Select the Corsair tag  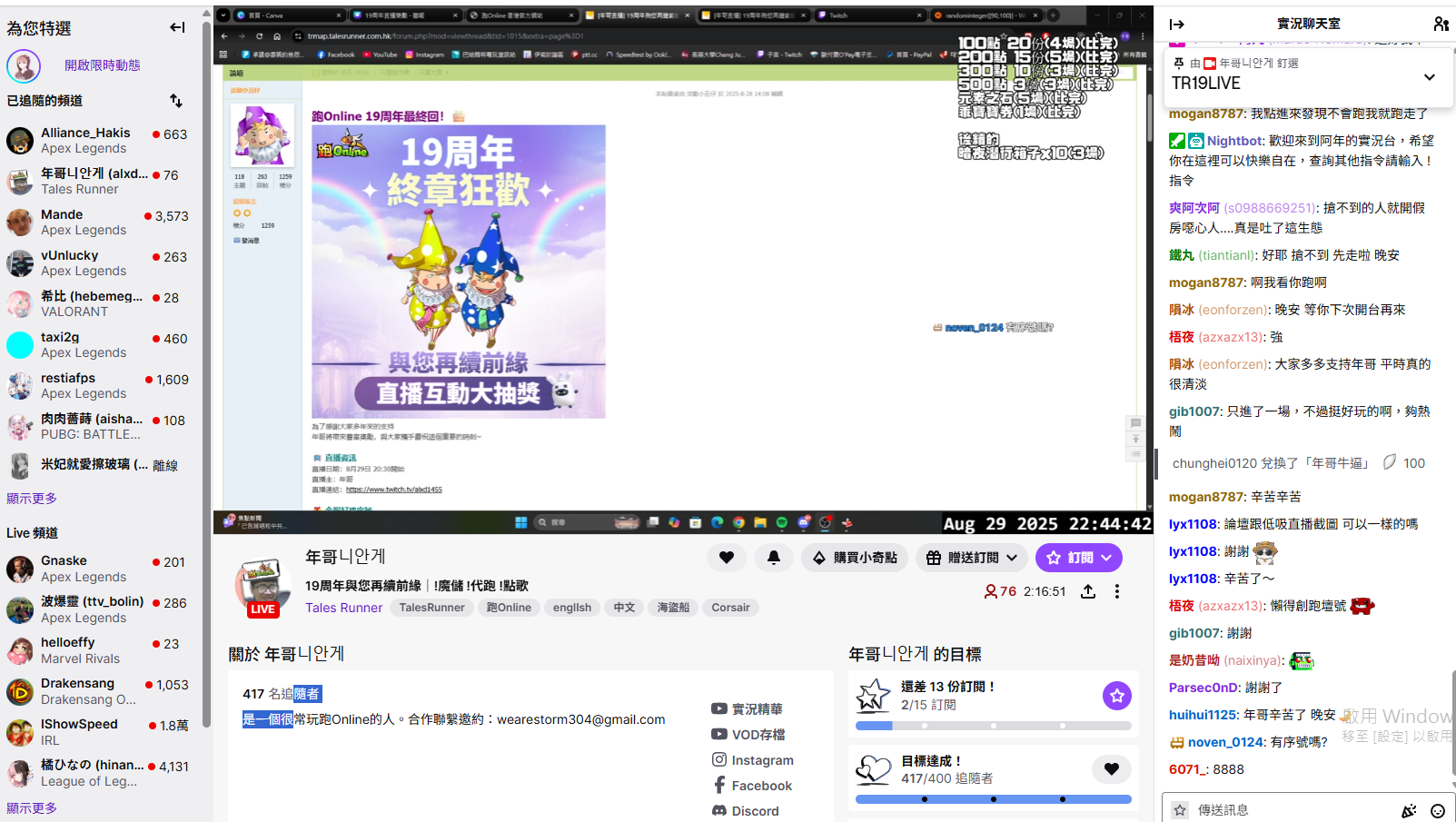point(730,608)
